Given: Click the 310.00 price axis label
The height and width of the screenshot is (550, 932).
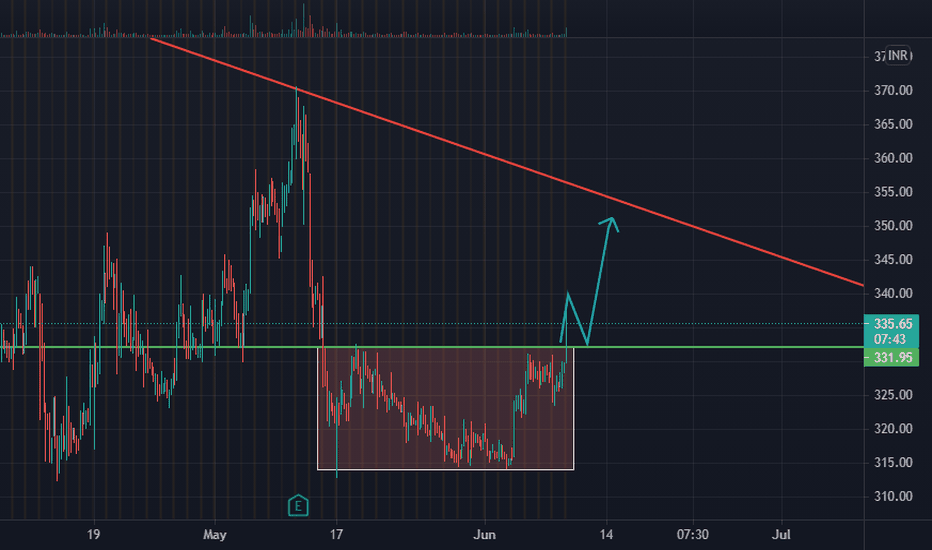Looking at the screenshot, I should coord(893,496).
